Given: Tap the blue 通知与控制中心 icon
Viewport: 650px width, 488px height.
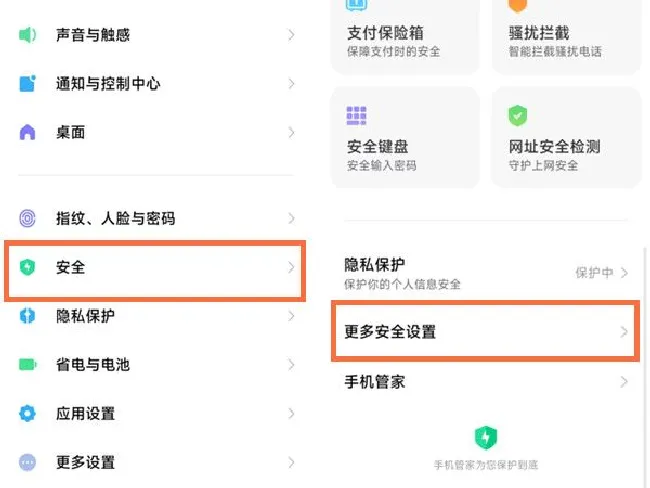Looking at the screenshot, I should [27, 83].
